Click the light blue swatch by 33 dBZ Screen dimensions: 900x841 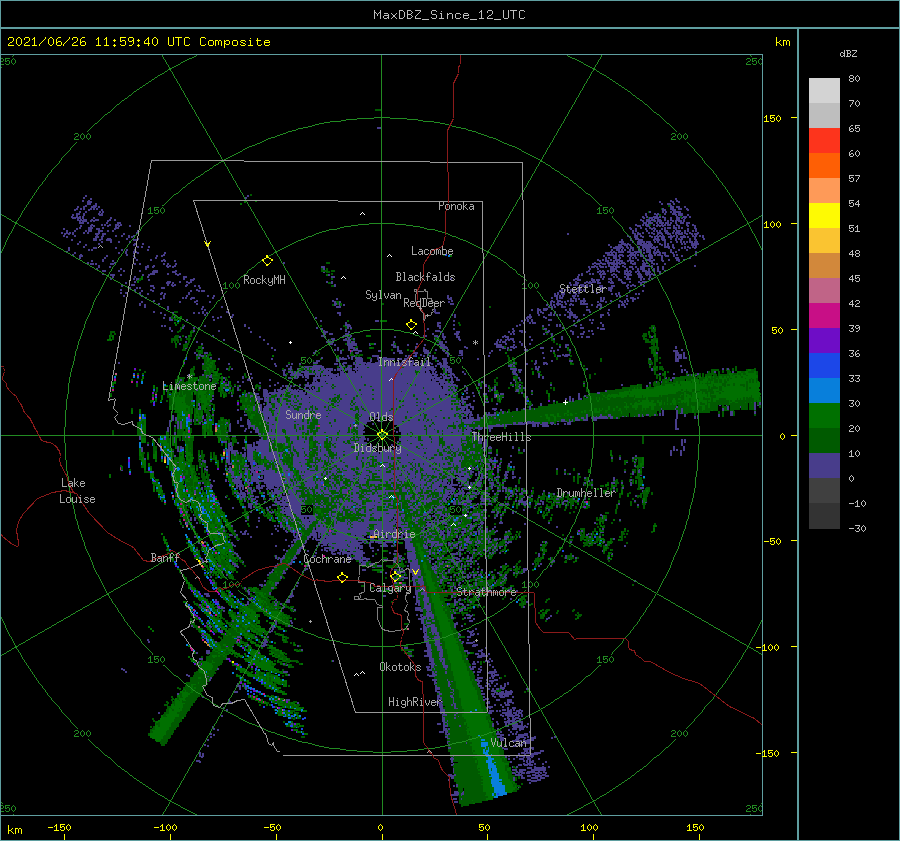click(x=824, y=390)
